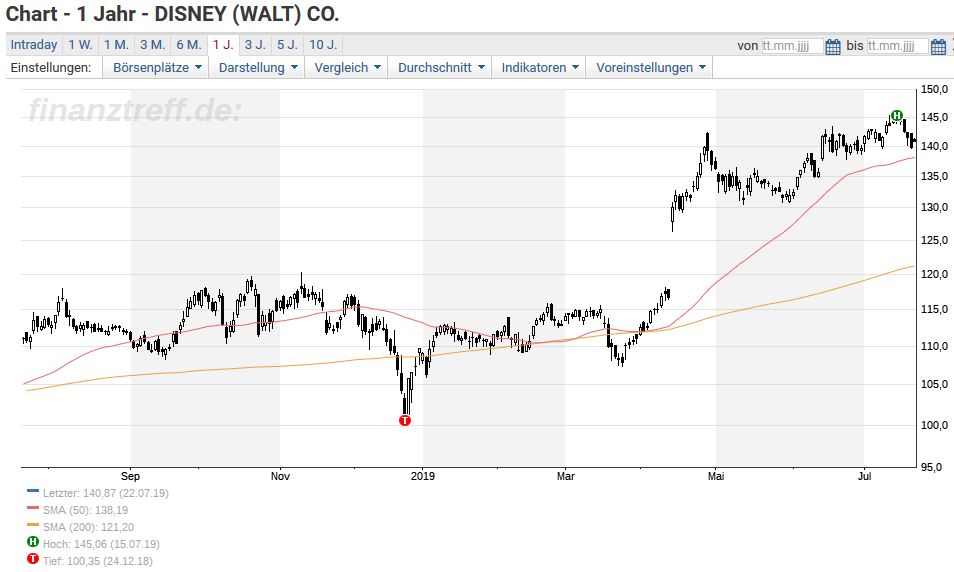Viewport: 954px width, 572px height.
Task: Click the 'Mai' x-axis label
Action: [x=716, y=476]
